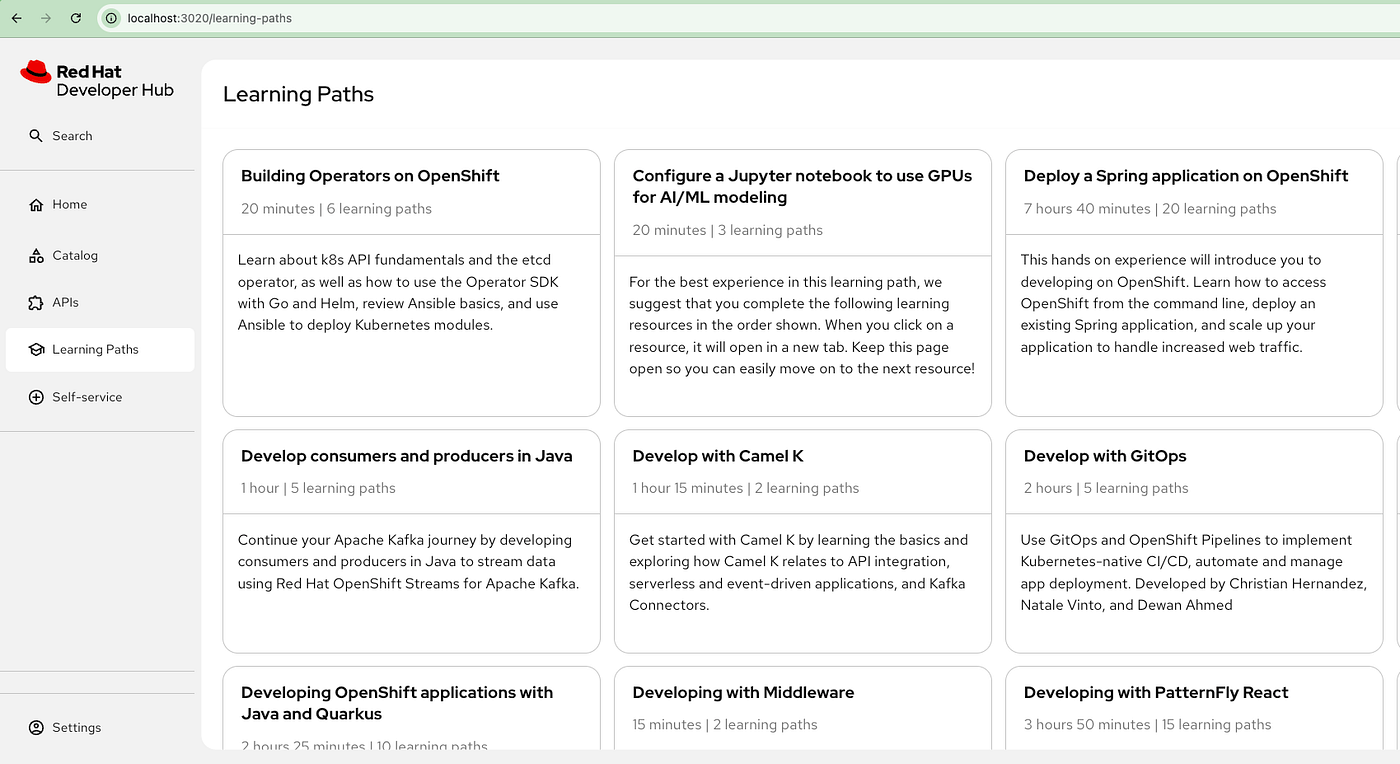Click the Red Hat fedora logo

36,71
